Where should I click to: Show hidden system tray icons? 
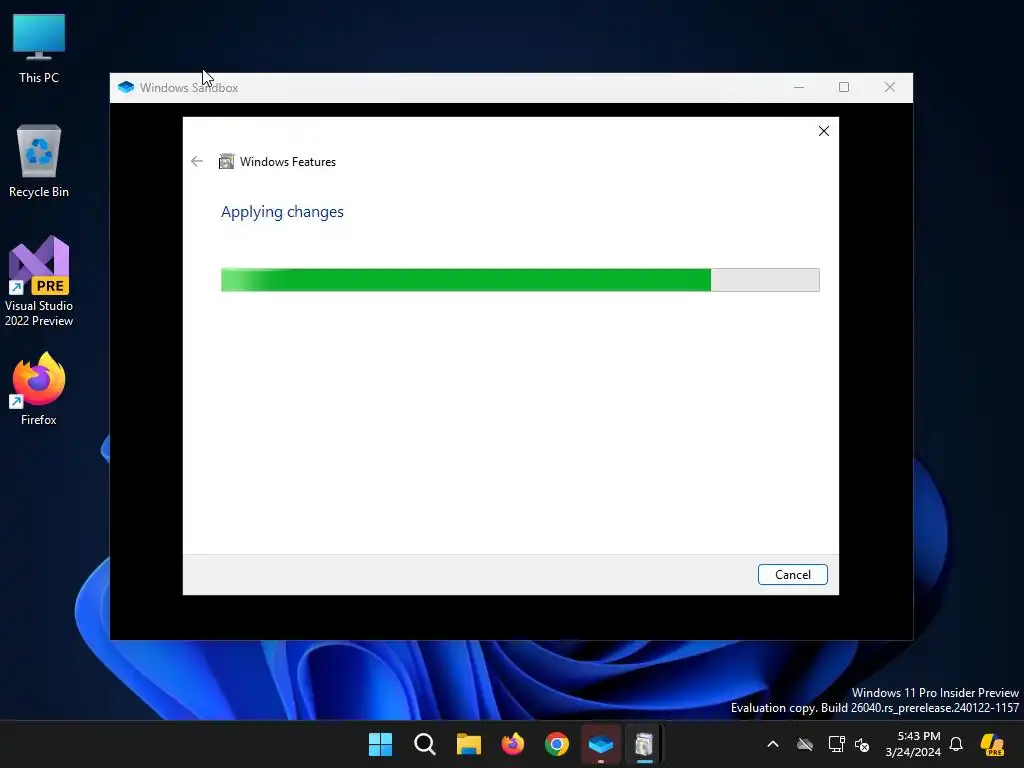pyautogui.click(x=773, y=744)
